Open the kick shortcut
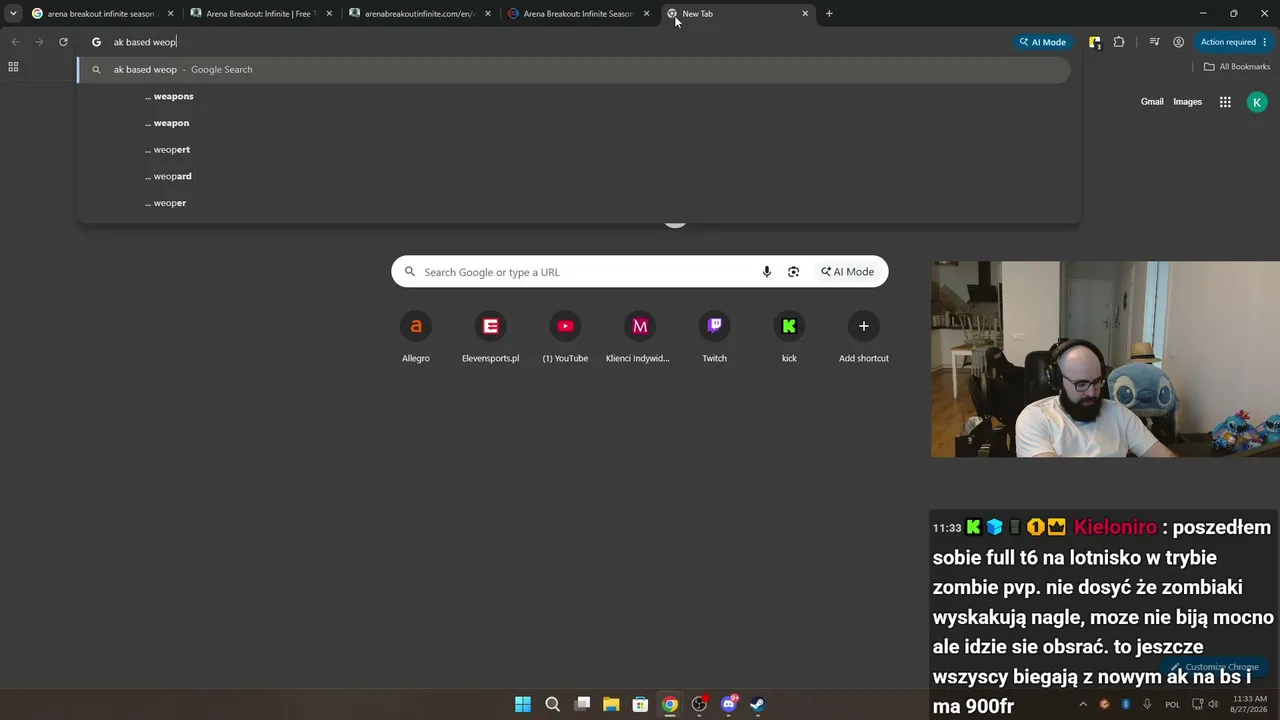Screen dimensions: 1280x720 click(x=789, y=337)
